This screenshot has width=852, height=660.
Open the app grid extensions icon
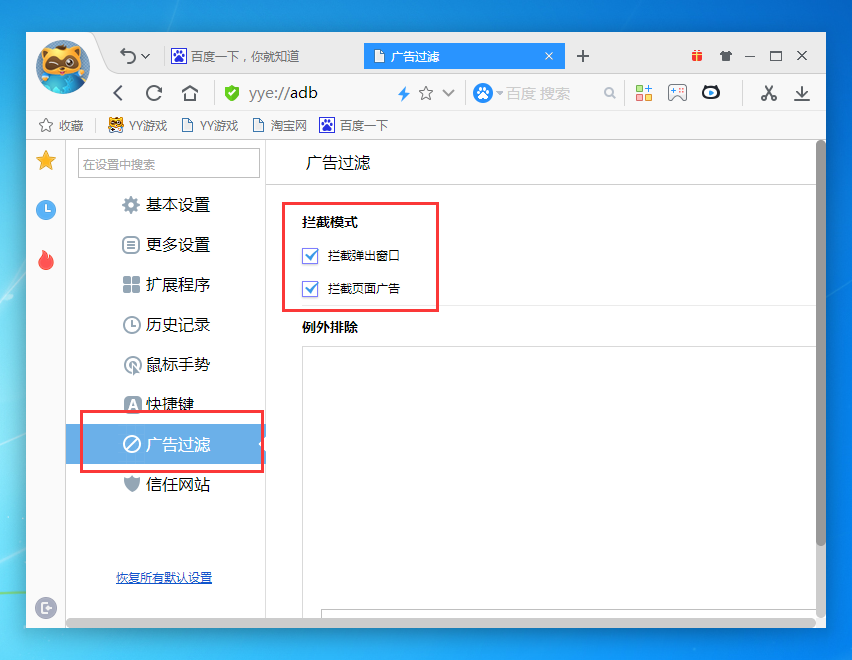click(644, 92)
